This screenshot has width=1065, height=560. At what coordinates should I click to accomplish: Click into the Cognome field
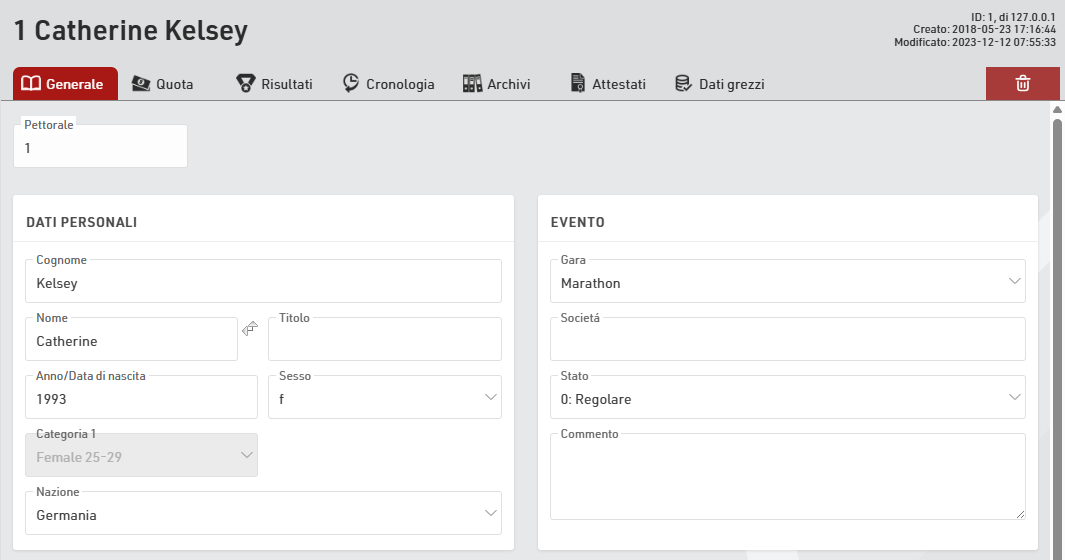click(263, 283)
